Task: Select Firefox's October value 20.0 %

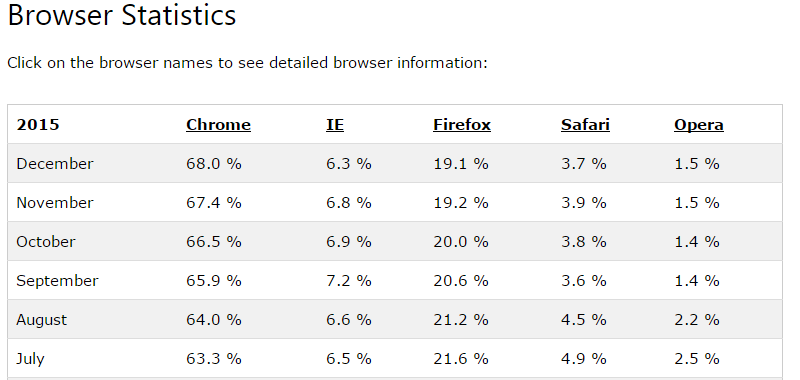Action: 461,242
